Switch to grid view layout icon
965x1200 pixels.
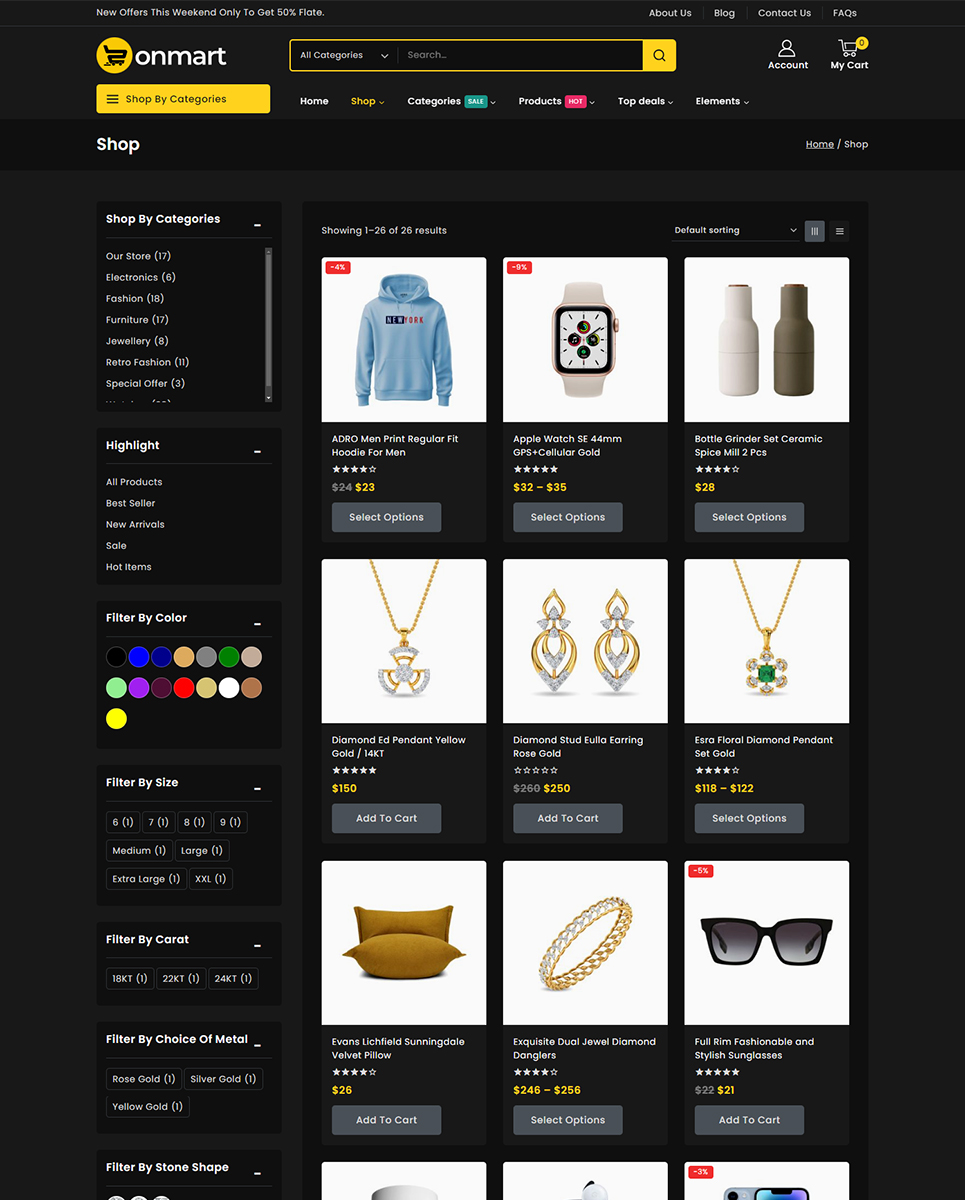[x=814, y=231]
